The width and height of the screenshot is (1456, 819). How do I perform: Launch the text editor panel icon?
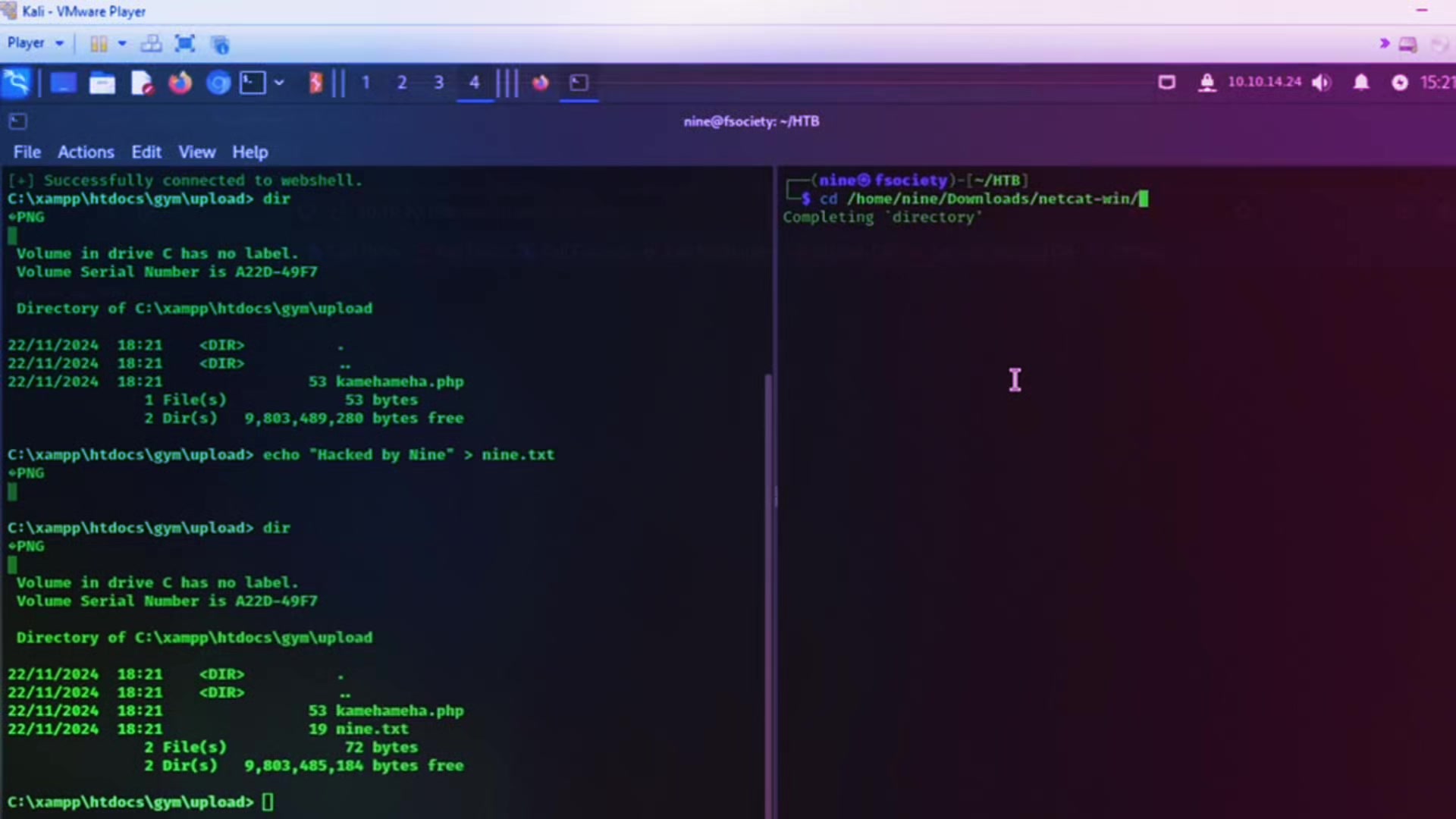click(x=142, y=83)
